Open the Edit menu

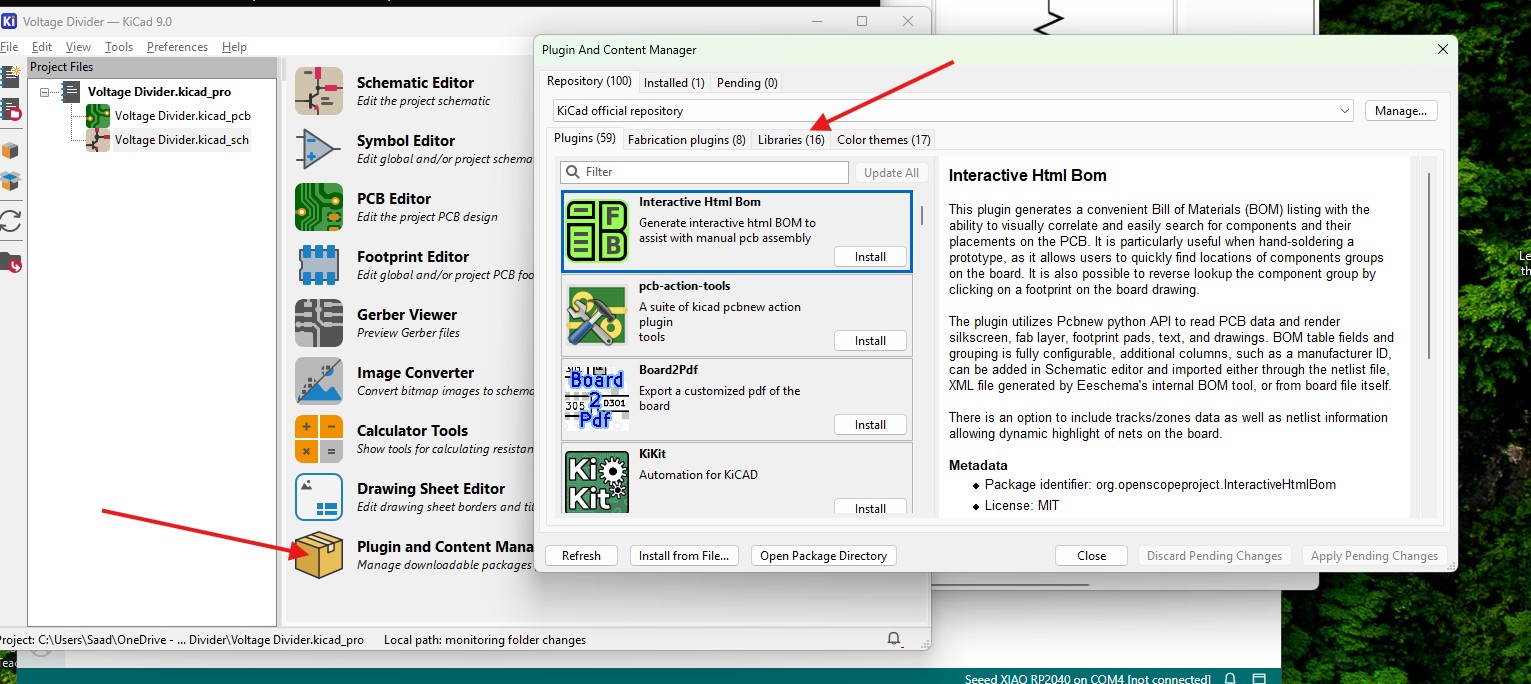pos(42,47)
